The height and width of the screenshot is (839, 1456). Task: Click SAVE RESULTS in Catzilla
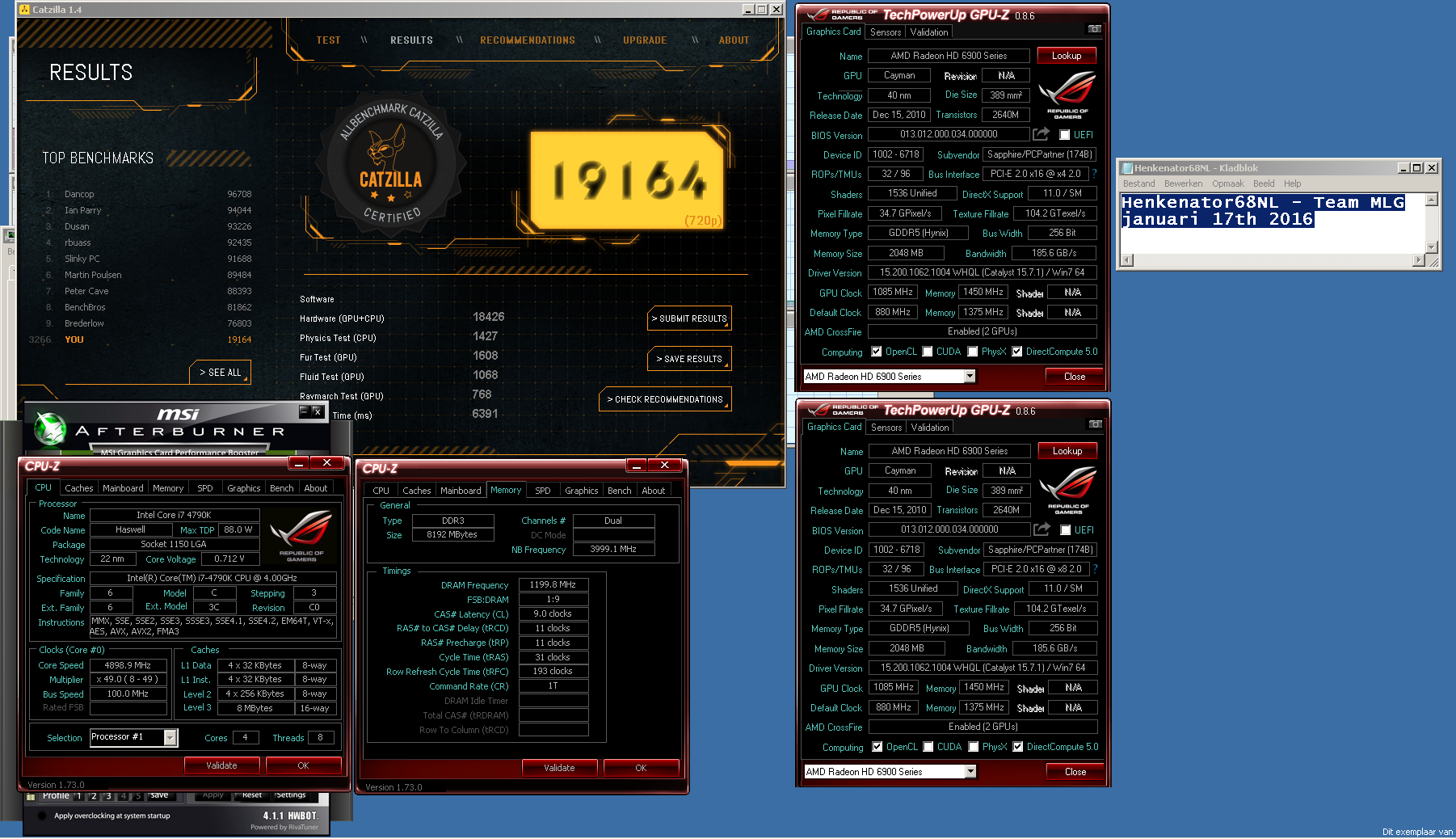690,359
